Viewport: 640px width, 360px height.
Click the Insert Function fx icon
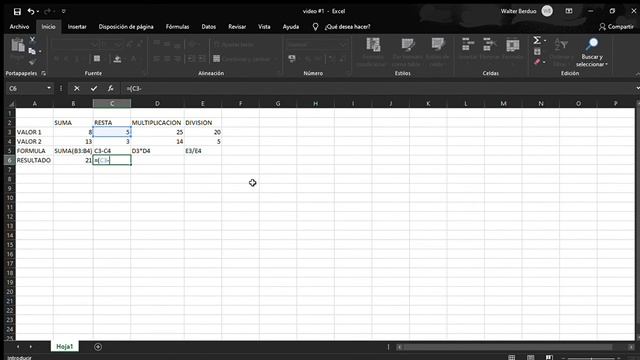click(x=111, y=88)
